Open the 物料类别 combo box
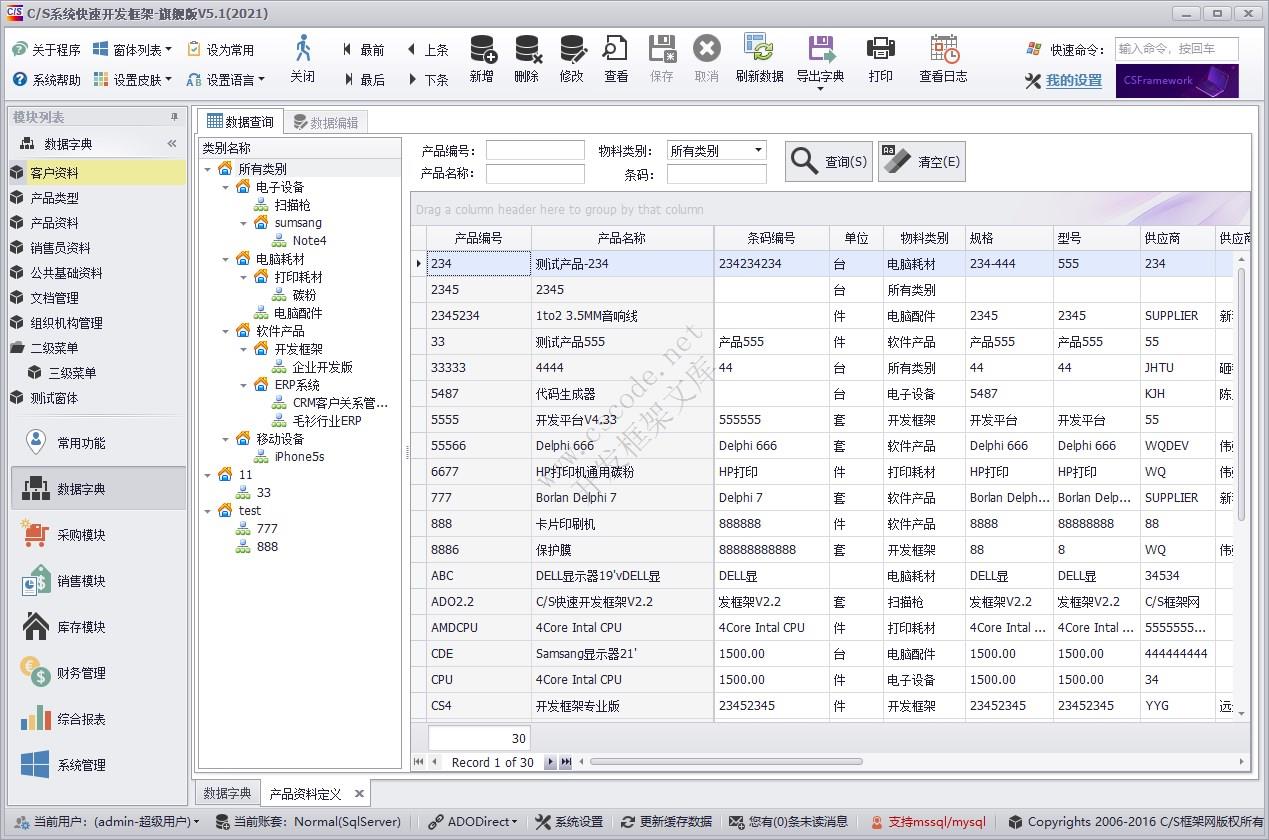 pyautogui.click(x=758, y=151)
